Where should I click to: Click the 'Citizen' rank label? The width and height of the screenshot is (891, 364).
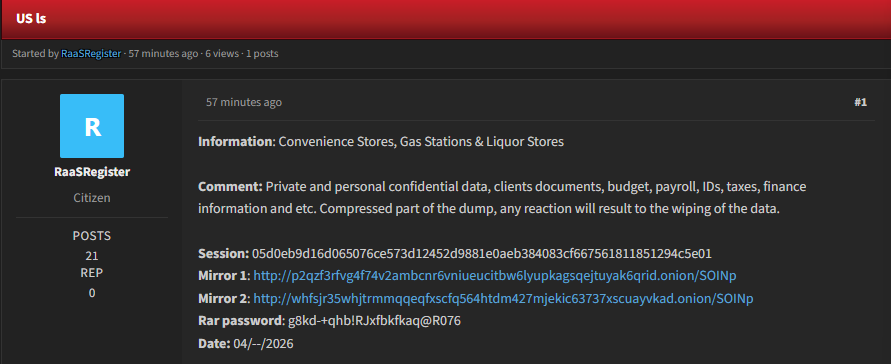click(x=92, y=198)
